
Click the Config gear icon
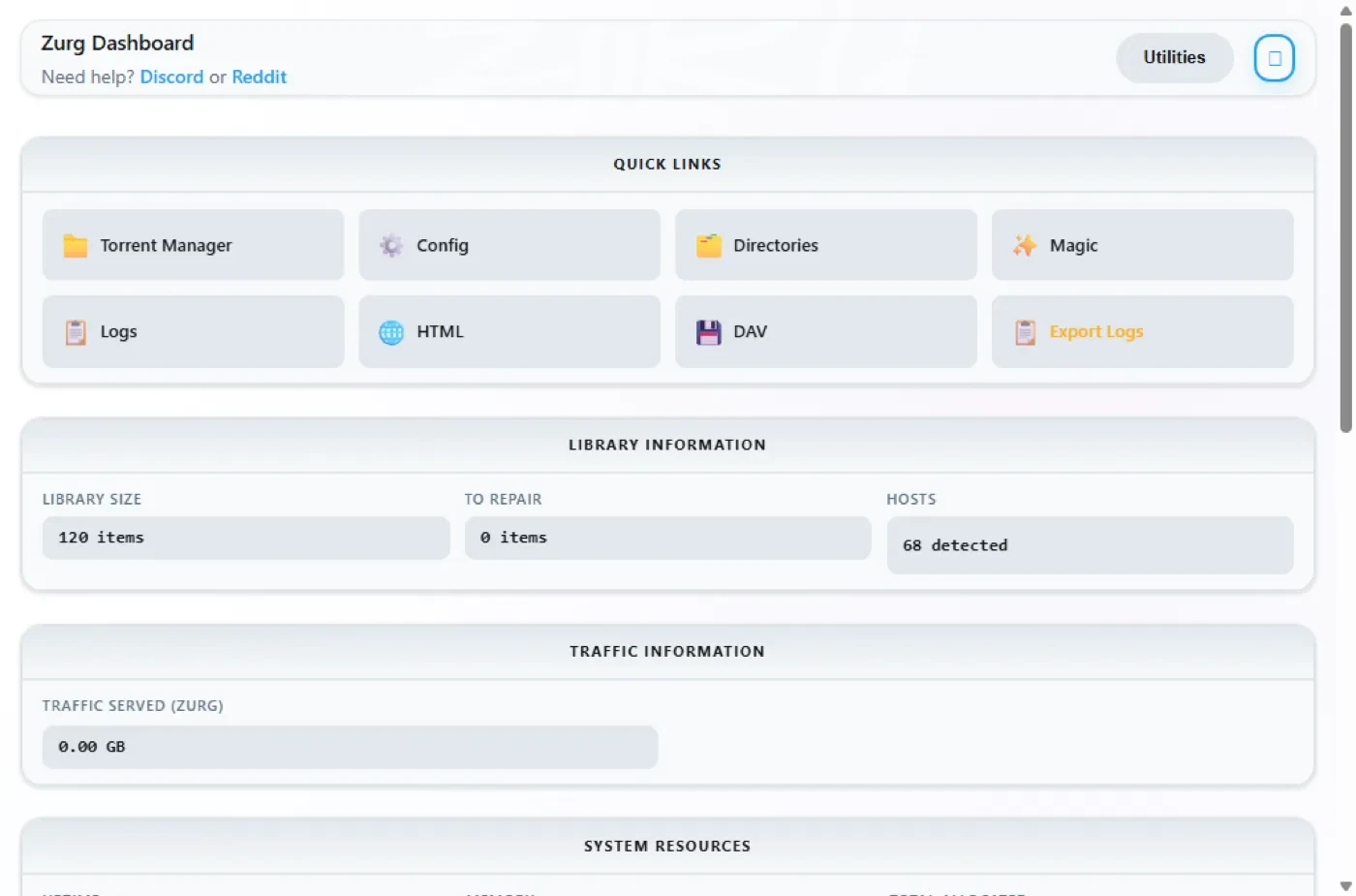pyautogui.click(x=391, y=246)
